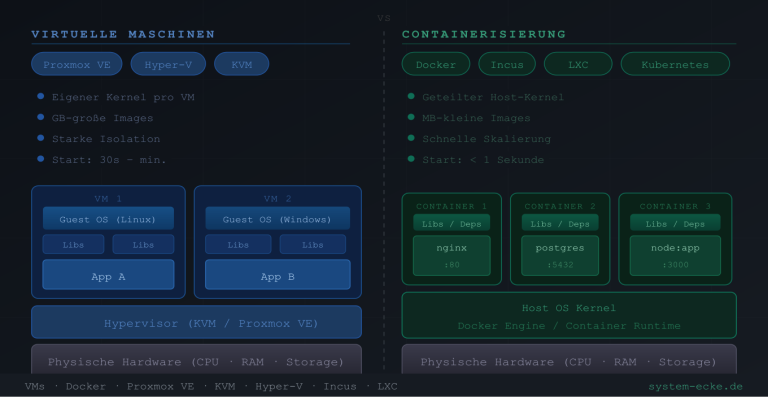This screenshot has height=407, width=768.
Task: Click 'Incus' in the footer keyword line
Action: [340, 386]
